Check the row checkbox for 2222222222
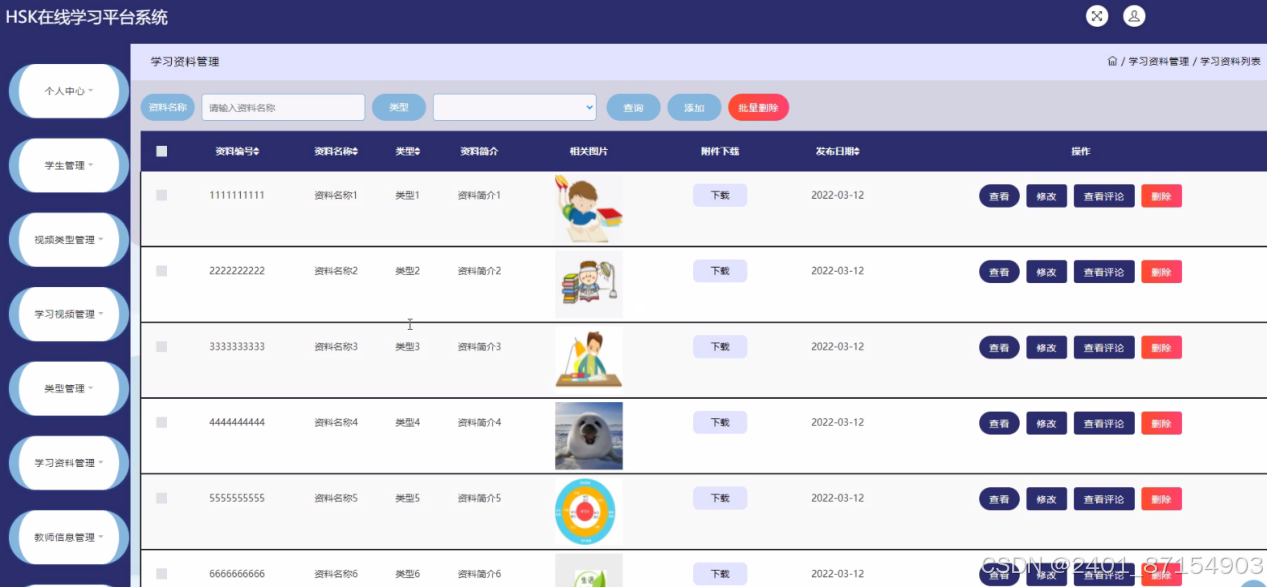Image resolution: width=1267 pixels, height=587 pixels. pyautogui.click(x=162, y=271)
